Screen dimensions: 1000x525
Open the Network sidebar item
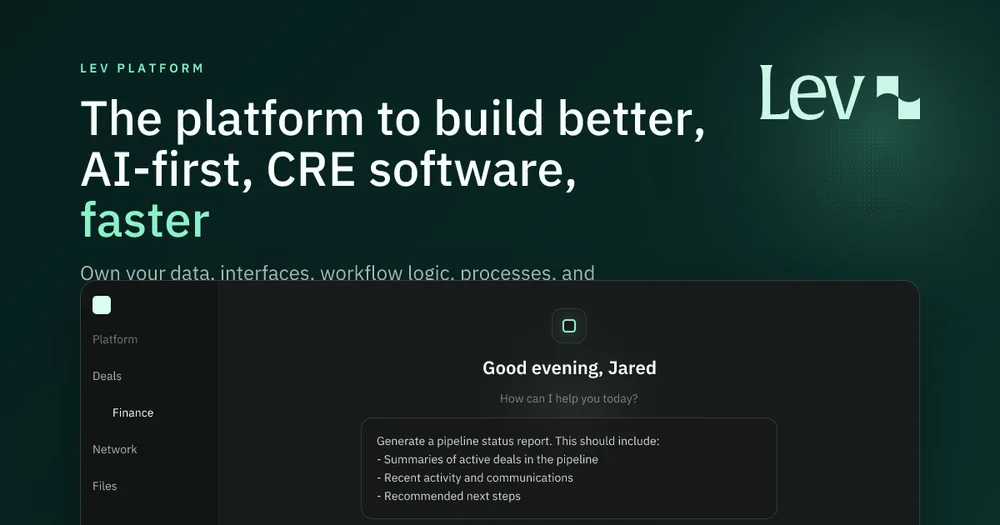coord(115,449)
